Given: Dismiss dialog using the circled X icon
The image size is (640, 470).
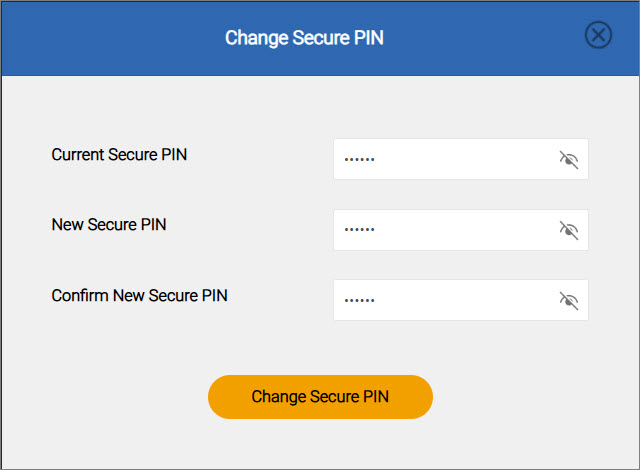Looking at the screenshot, I should coord(598,35).
